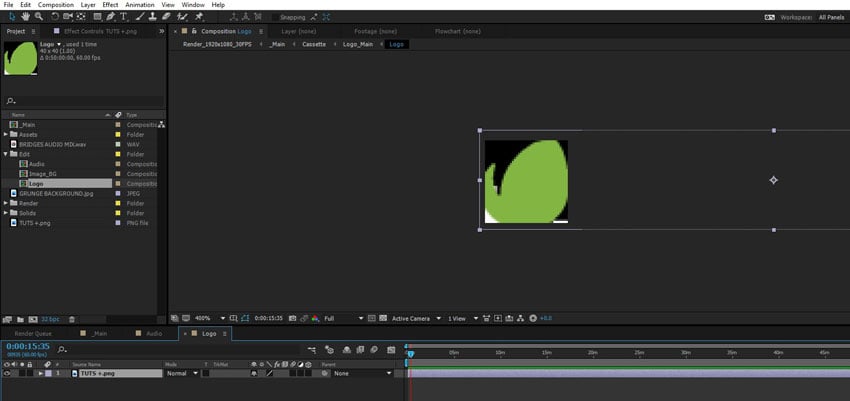The width and height of the screenshot is (850, 401).
Task: Toggle the Region of Interest button
Action: pyautogui.click(x=371, y=319)
